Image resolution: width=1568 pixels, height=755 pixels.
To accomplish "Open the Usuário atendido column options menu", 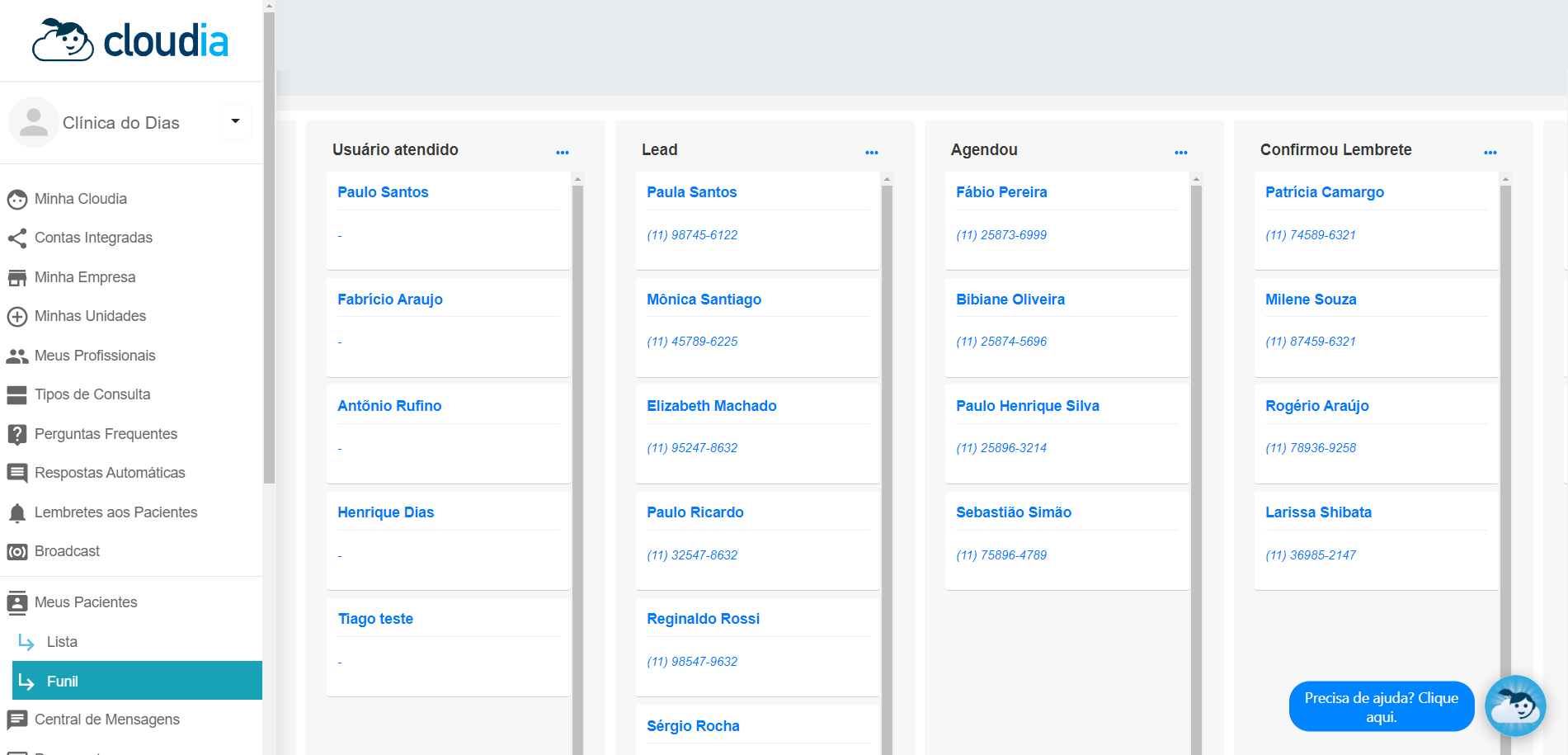I will click(563, 153).
